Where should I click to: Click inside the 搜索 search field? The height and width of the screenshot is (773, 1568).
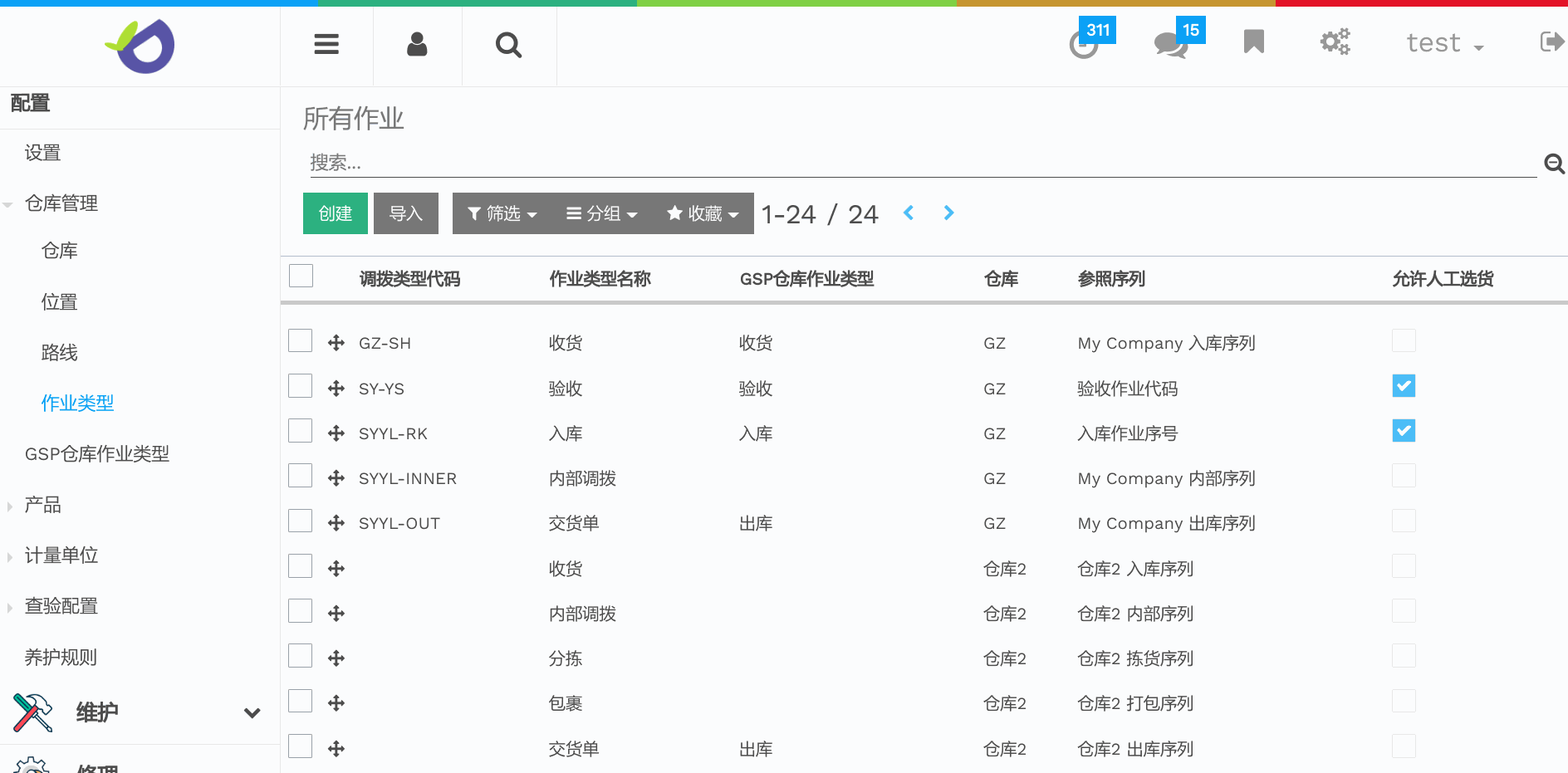click(x=747, y=163)
